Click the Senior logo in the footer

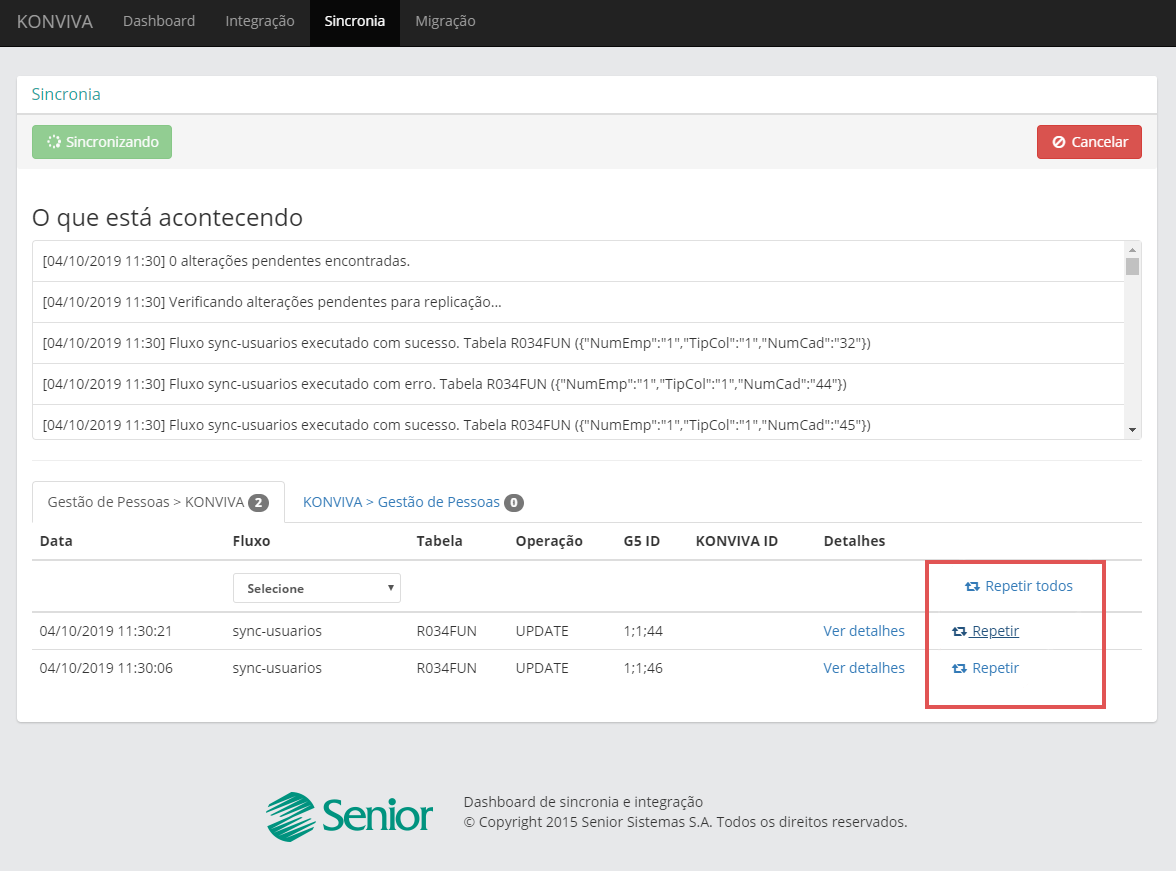(350, 816)
